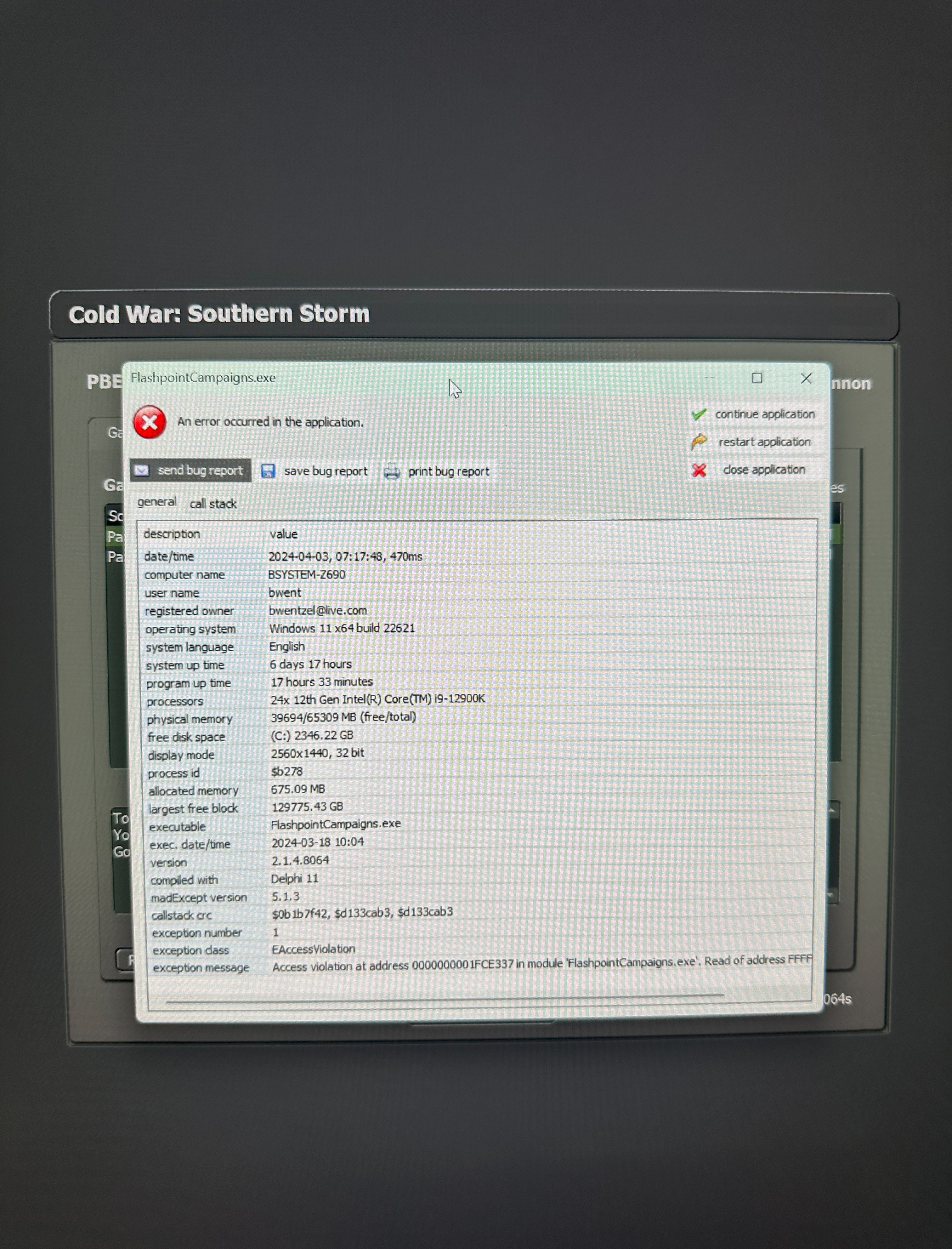Switch to the general tab

[x=157, y=502]
